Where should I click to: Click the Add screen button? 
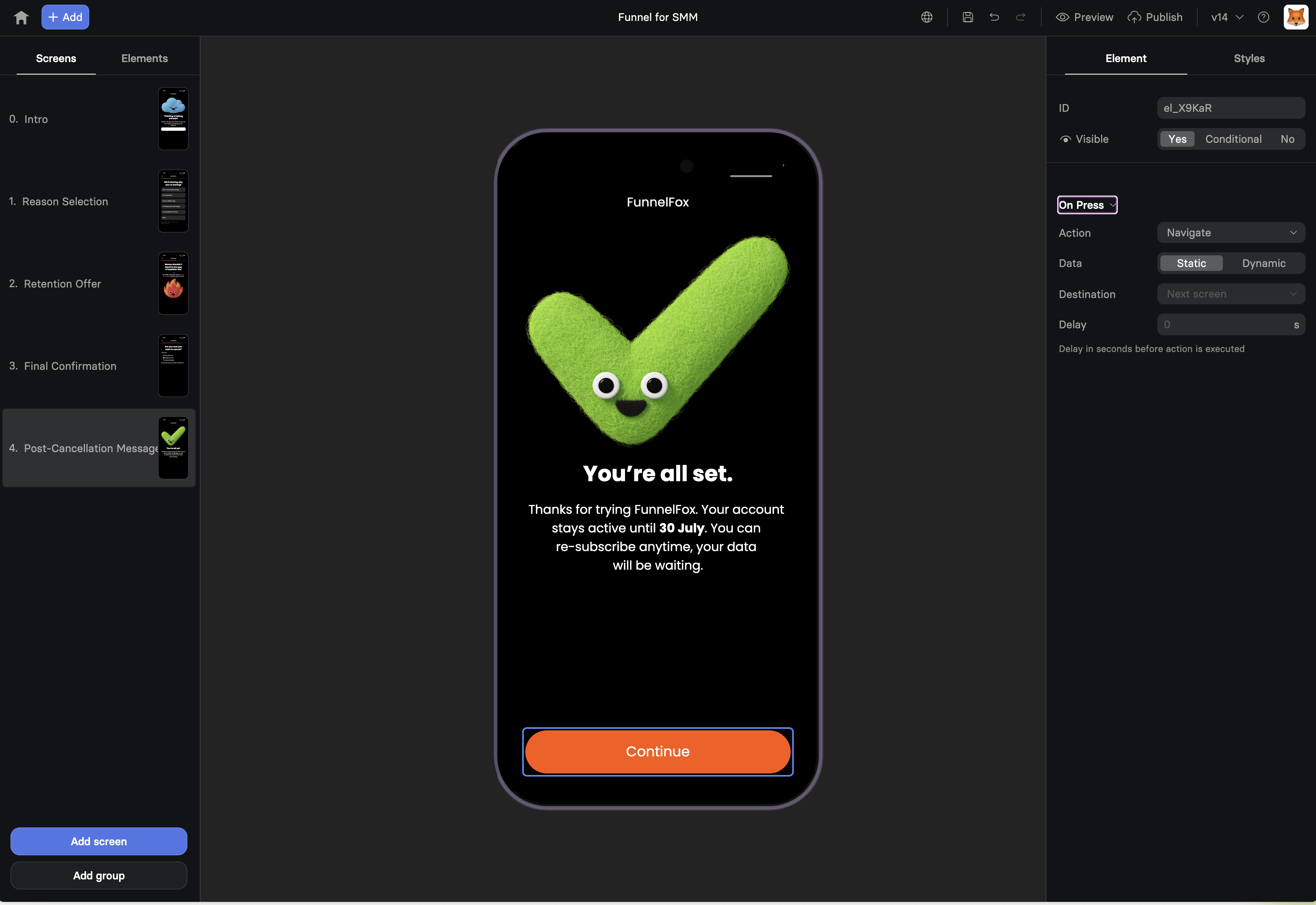click(x=99, y=841)
